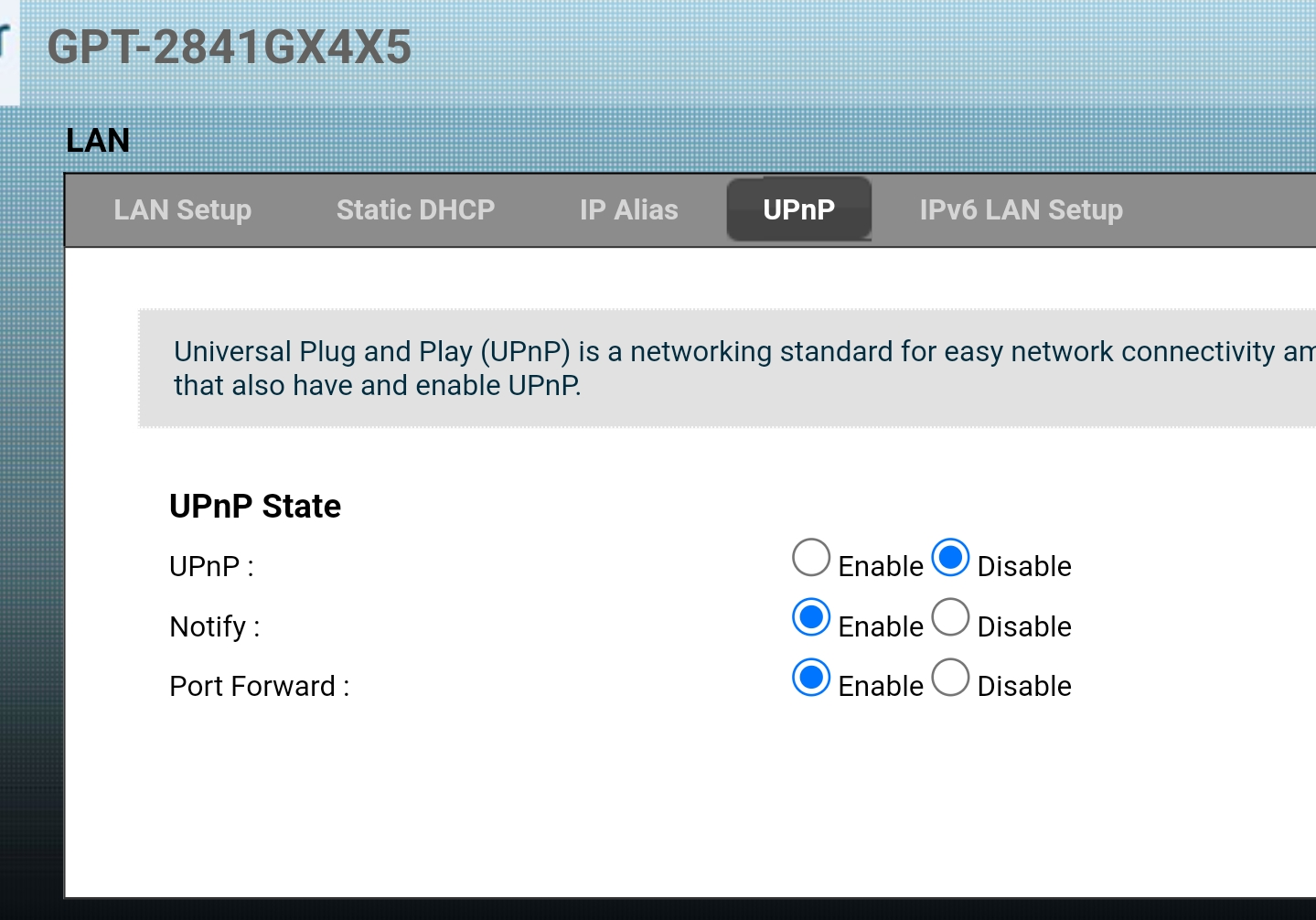Click the active UPnP tab

pos(798,209)
